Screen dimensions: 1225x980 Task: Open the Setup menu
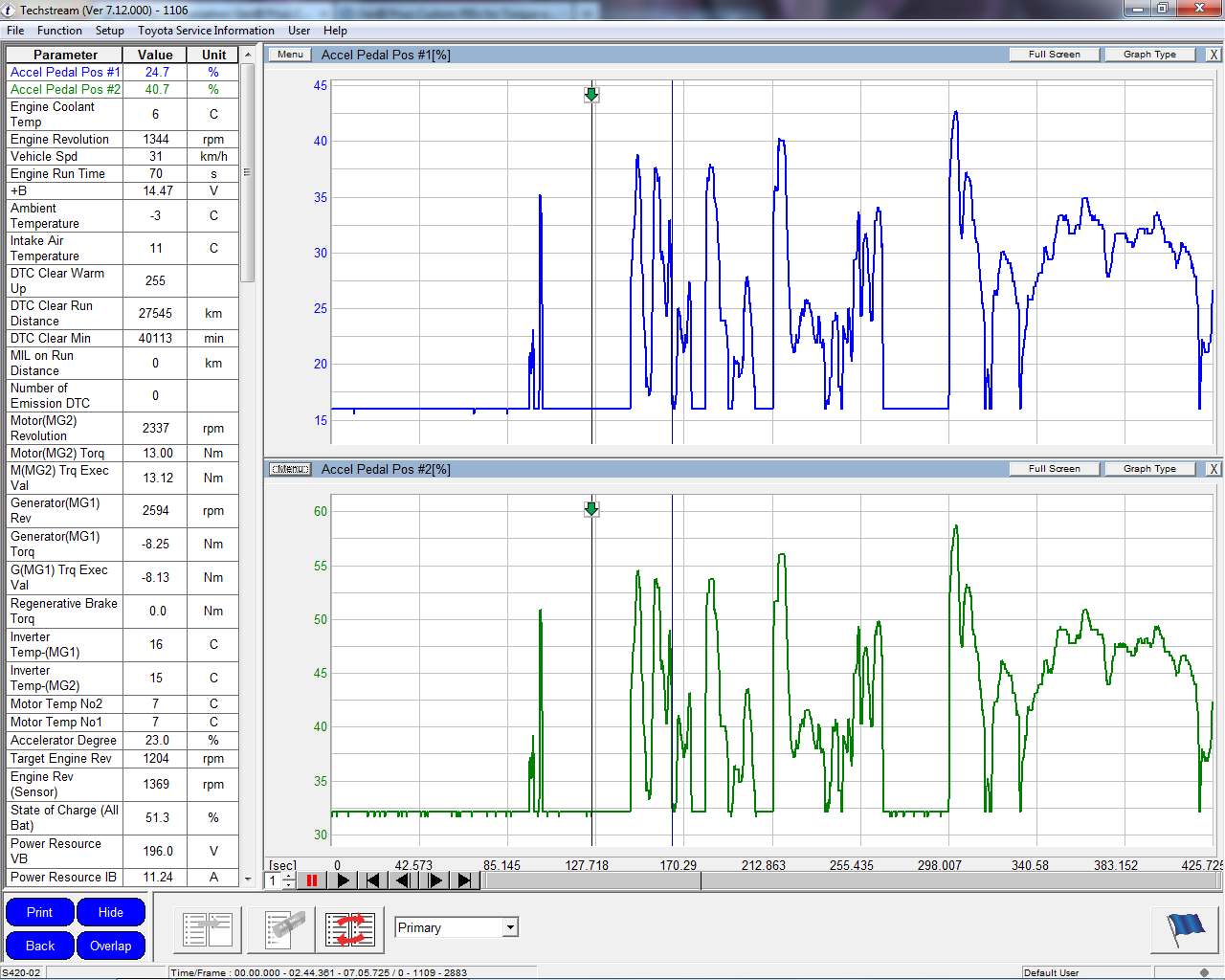(x=109, y=31)
